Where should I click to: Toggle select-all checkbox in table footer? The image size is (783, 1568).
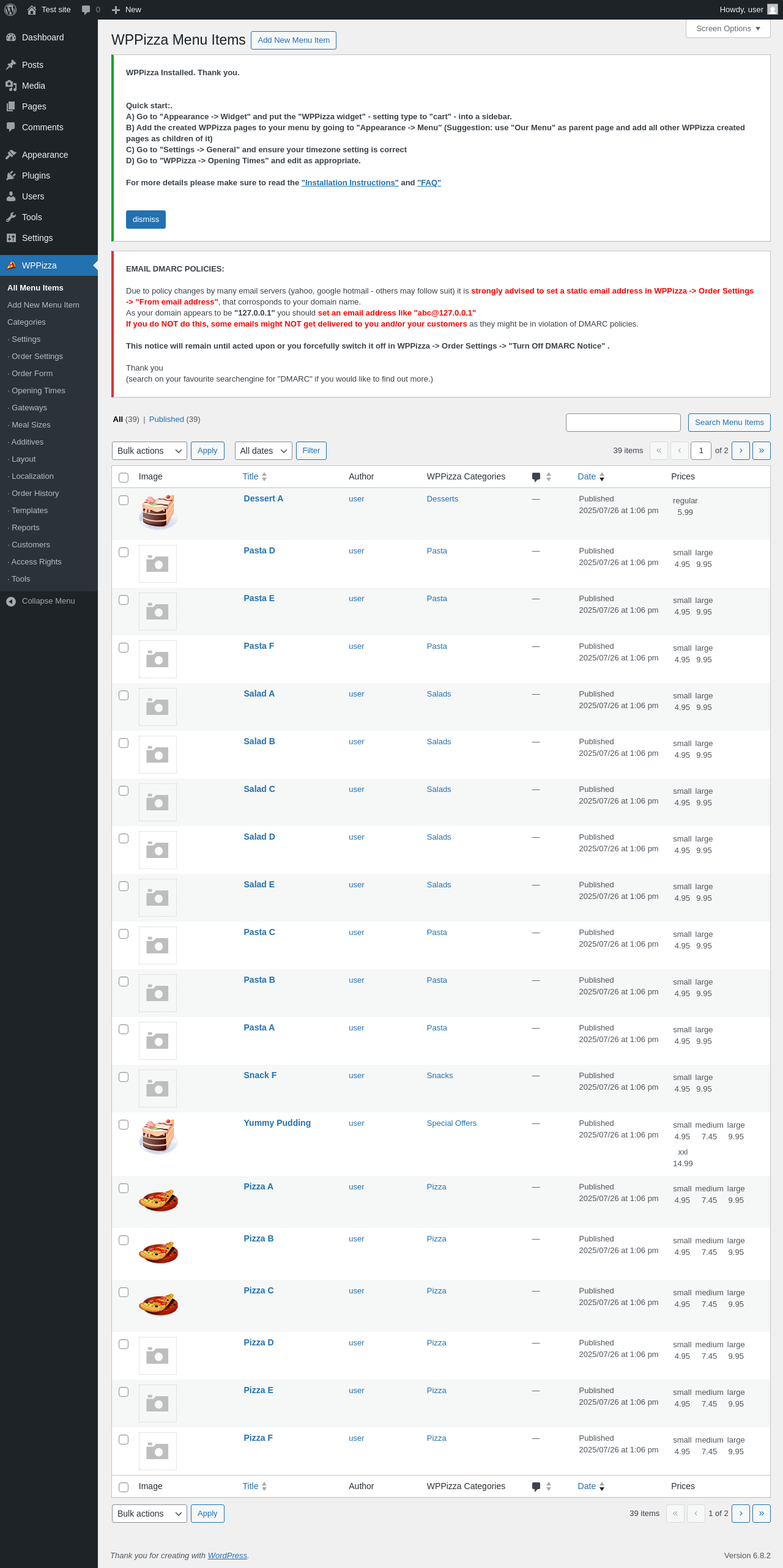click(124, 1487)
